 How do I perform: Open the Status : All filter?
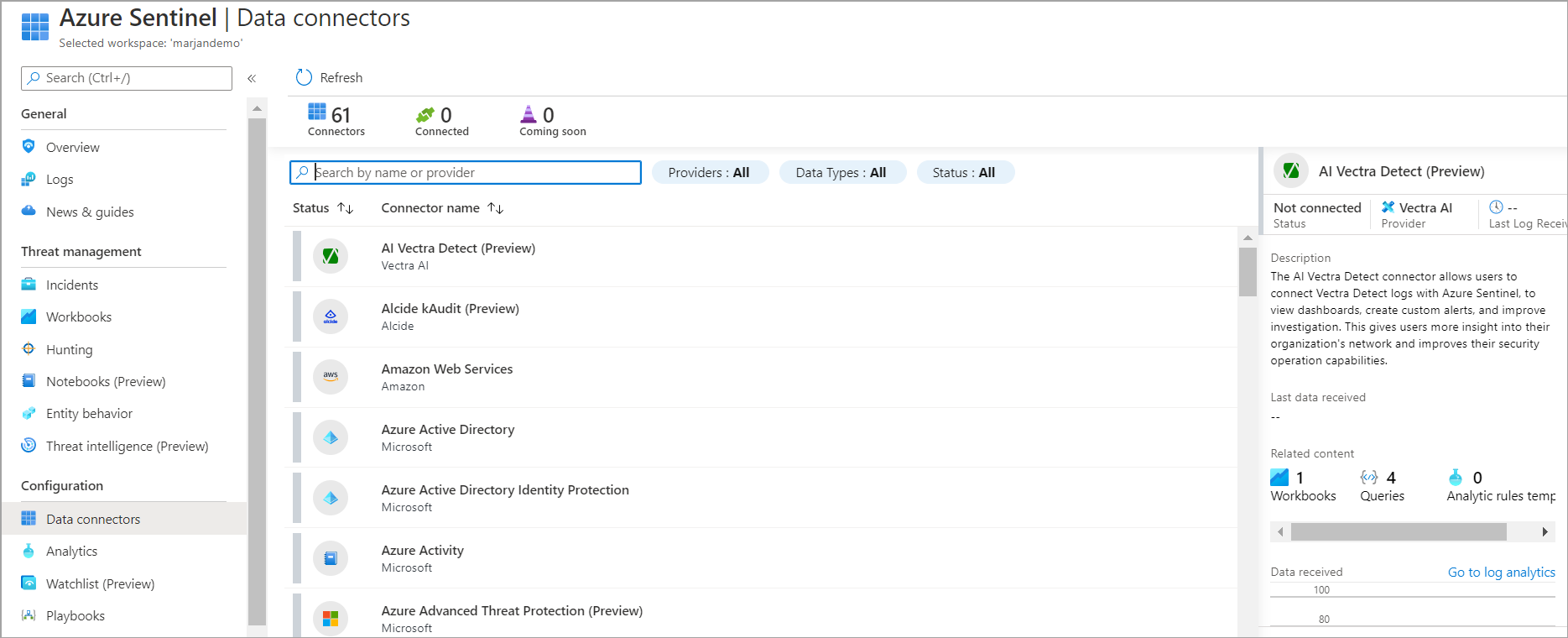click(965, 172)
